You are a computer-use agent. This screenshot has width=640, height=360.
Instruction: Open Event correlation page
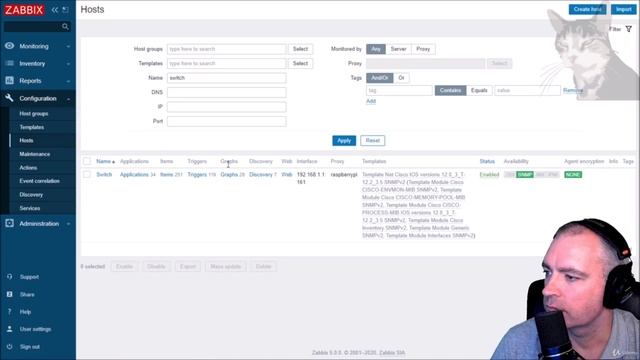click(39, 181)
